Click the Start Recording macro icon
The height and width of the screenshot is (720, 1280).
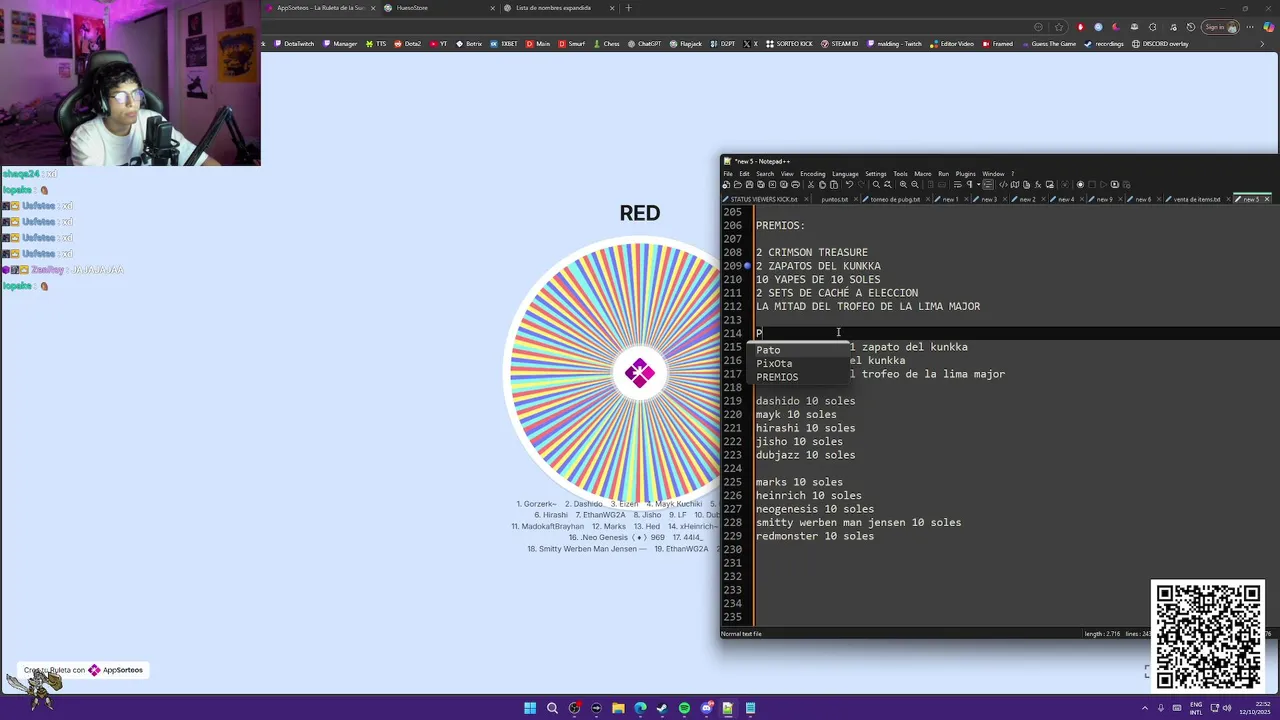1080,184
